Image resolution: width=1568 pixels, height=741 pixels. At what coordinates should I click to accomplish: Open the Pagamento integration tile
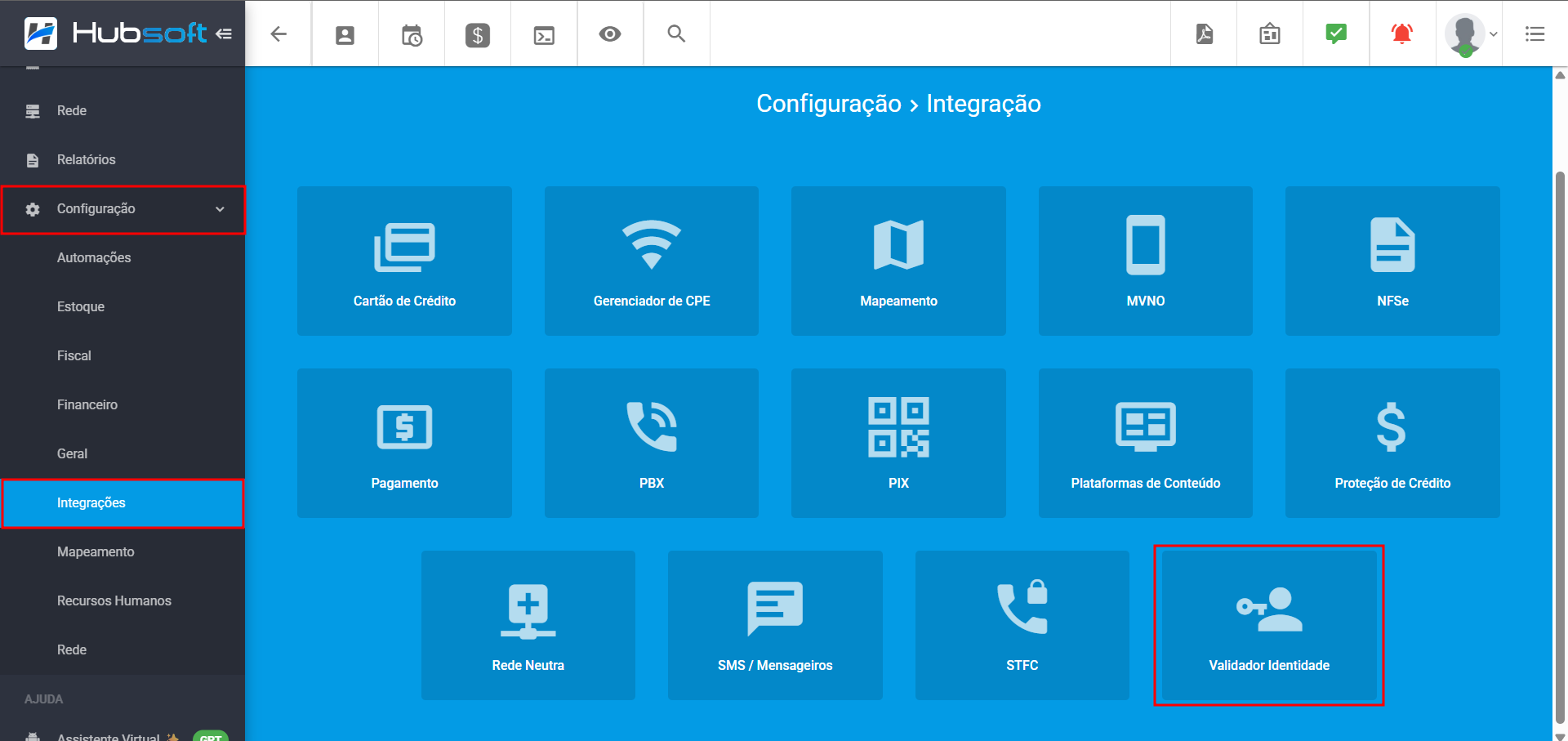[404, 443]
